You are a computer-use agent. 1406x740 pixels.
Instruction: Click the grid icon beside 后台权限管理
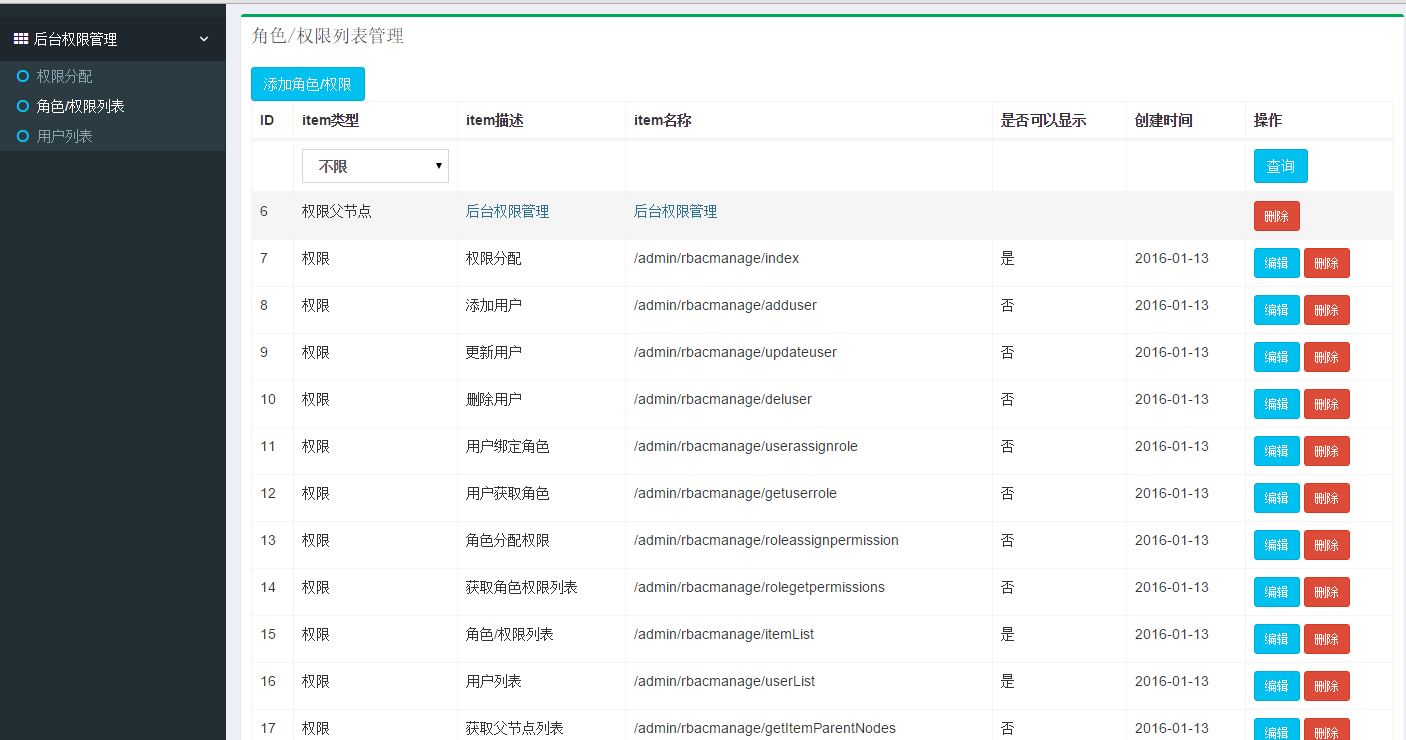click(20, 39)
